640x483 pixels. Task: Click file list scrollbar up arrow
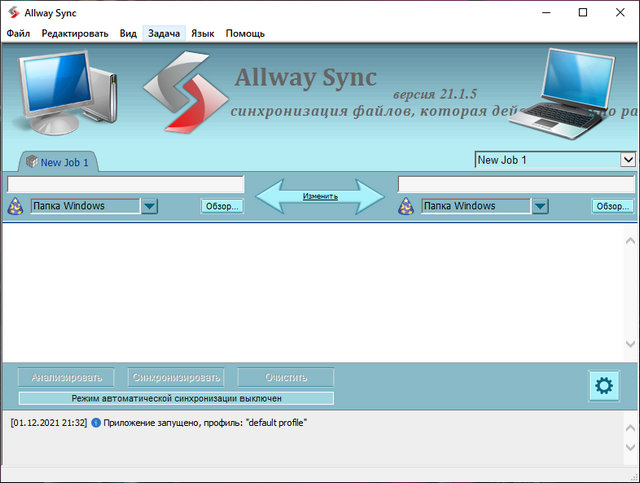pyautogui.click(x=630, y=241)
